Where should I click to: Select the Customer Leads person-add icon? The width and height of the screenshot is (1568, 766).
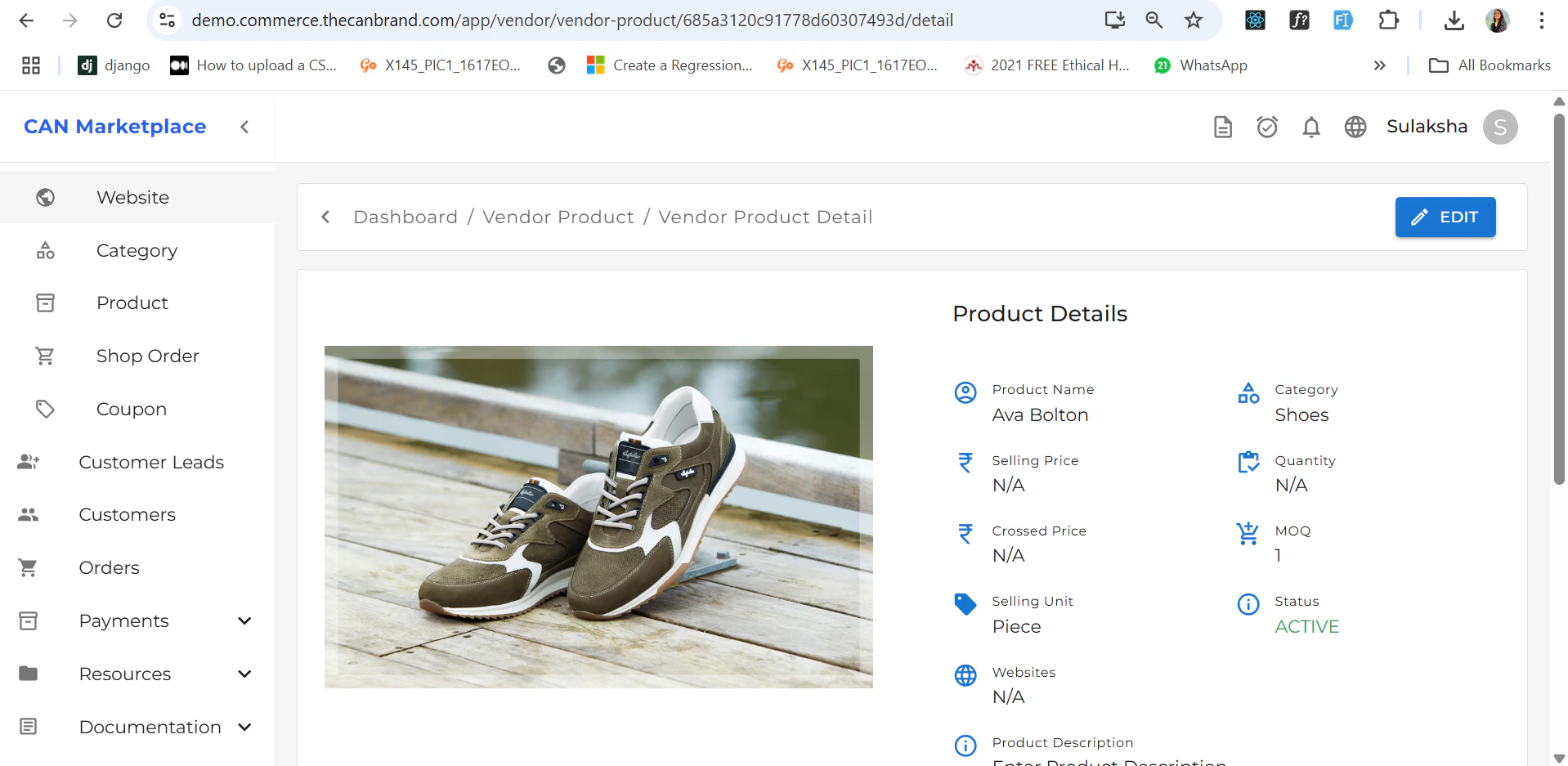(x=28, y=461)
